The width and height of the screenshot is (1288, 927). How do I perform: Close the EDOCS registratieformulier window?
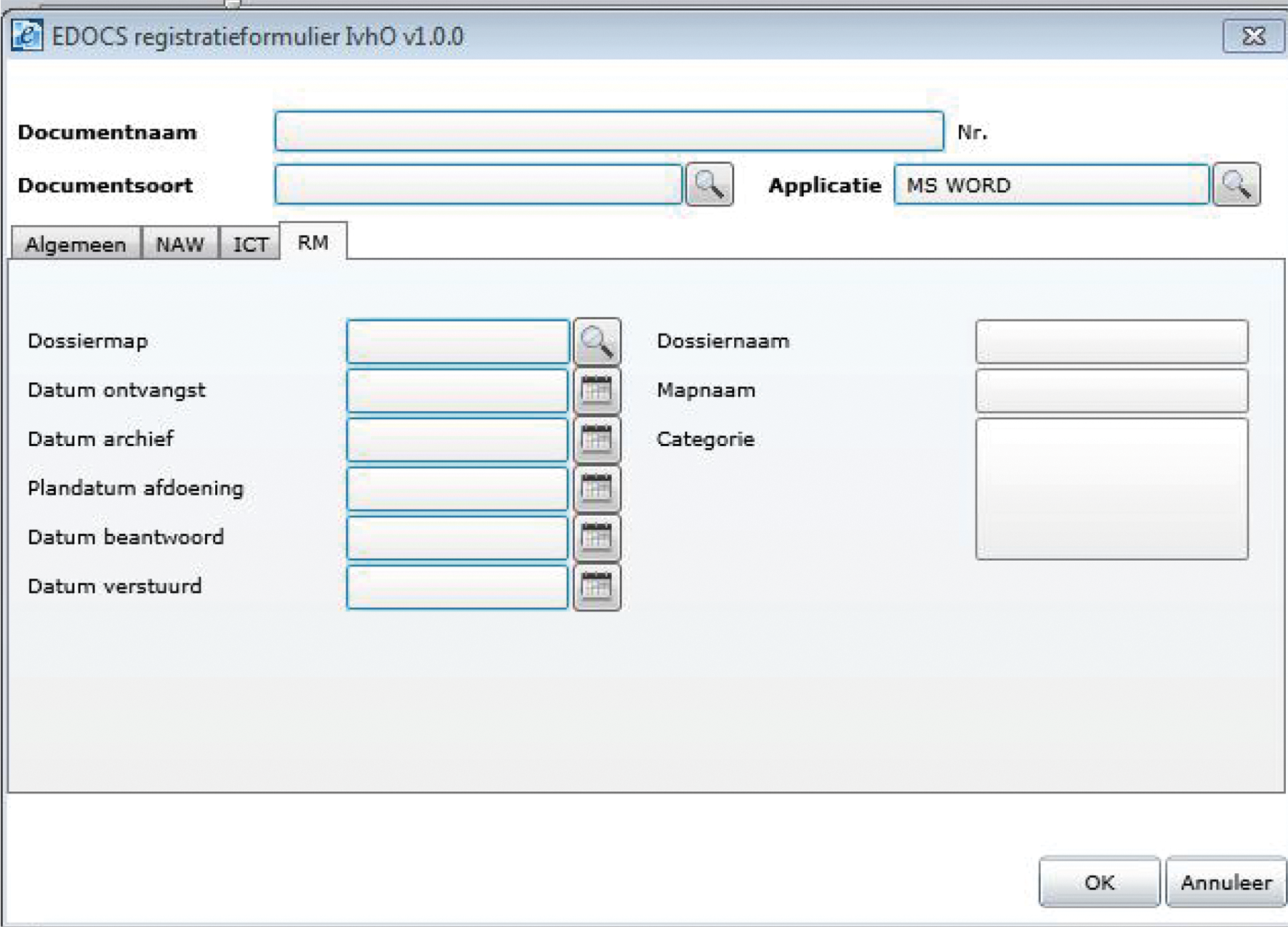1253,36
